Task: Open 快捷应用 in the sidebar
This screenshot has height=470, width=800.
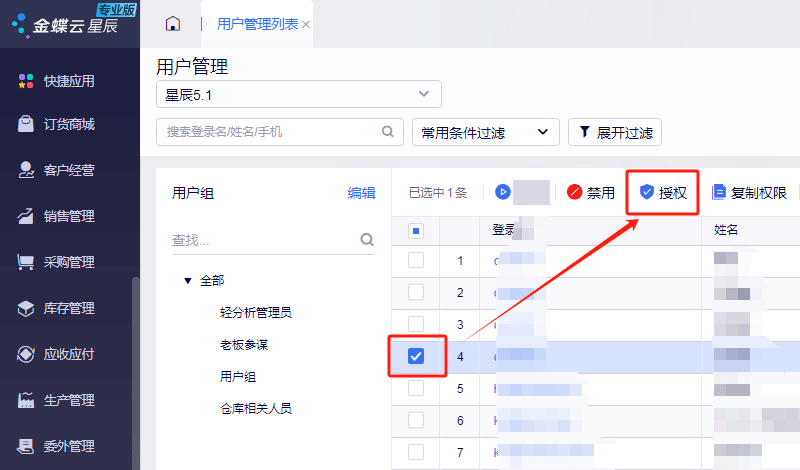Action: point(69,81)
